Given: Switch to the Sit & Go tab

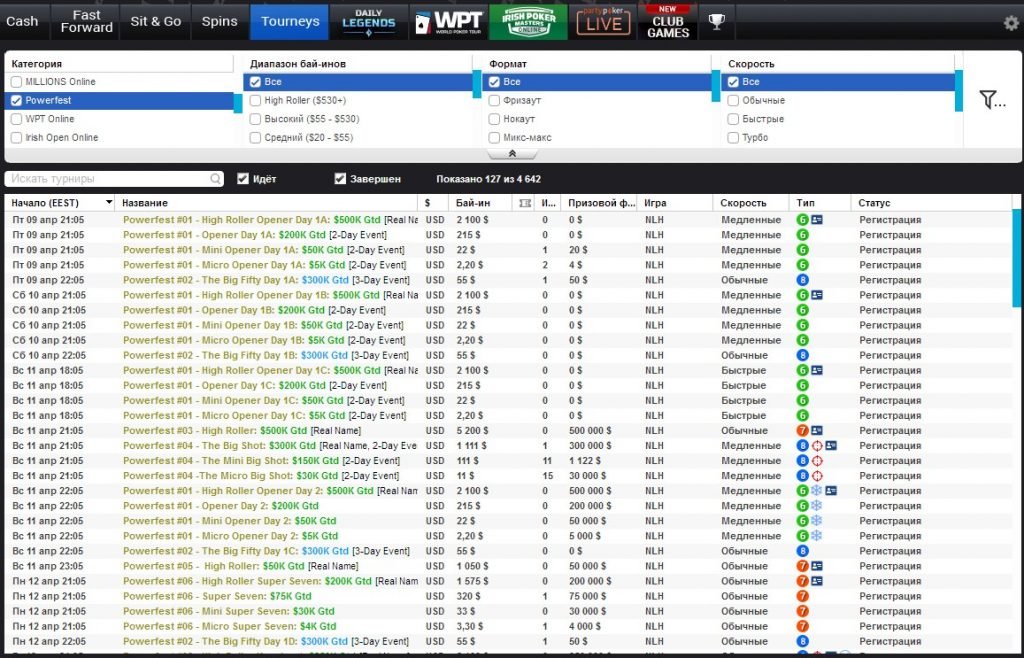Looking at the screenshot, I should (x=156, y=21).
